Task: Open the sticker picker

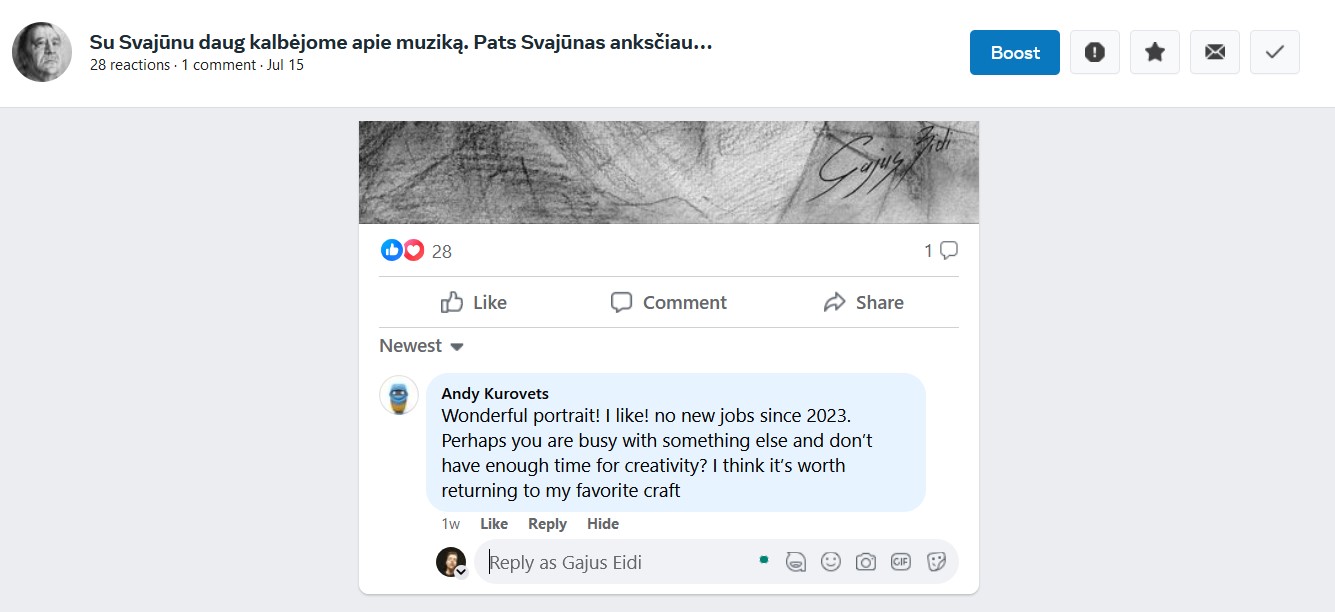Action: pos(937,562)
